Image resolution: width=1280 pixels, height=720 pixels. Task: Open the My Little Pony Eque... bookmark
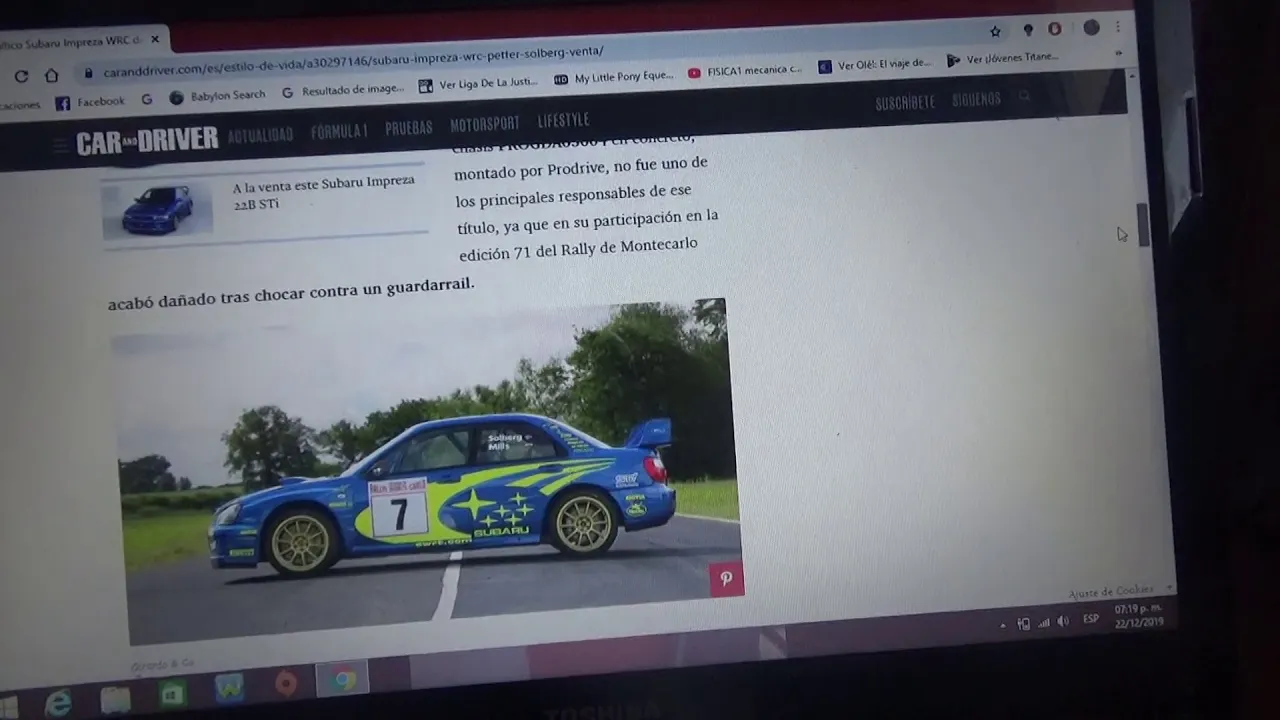614,78
